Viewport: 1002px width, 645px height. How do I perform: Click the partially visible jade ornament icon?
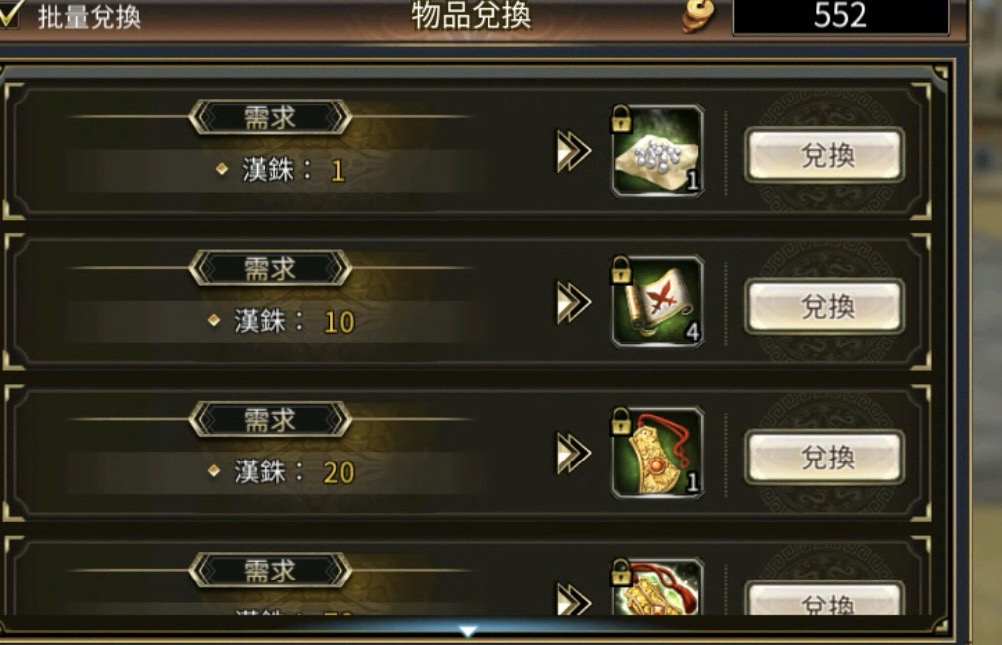pyautogui.click(x=658, y=587)
